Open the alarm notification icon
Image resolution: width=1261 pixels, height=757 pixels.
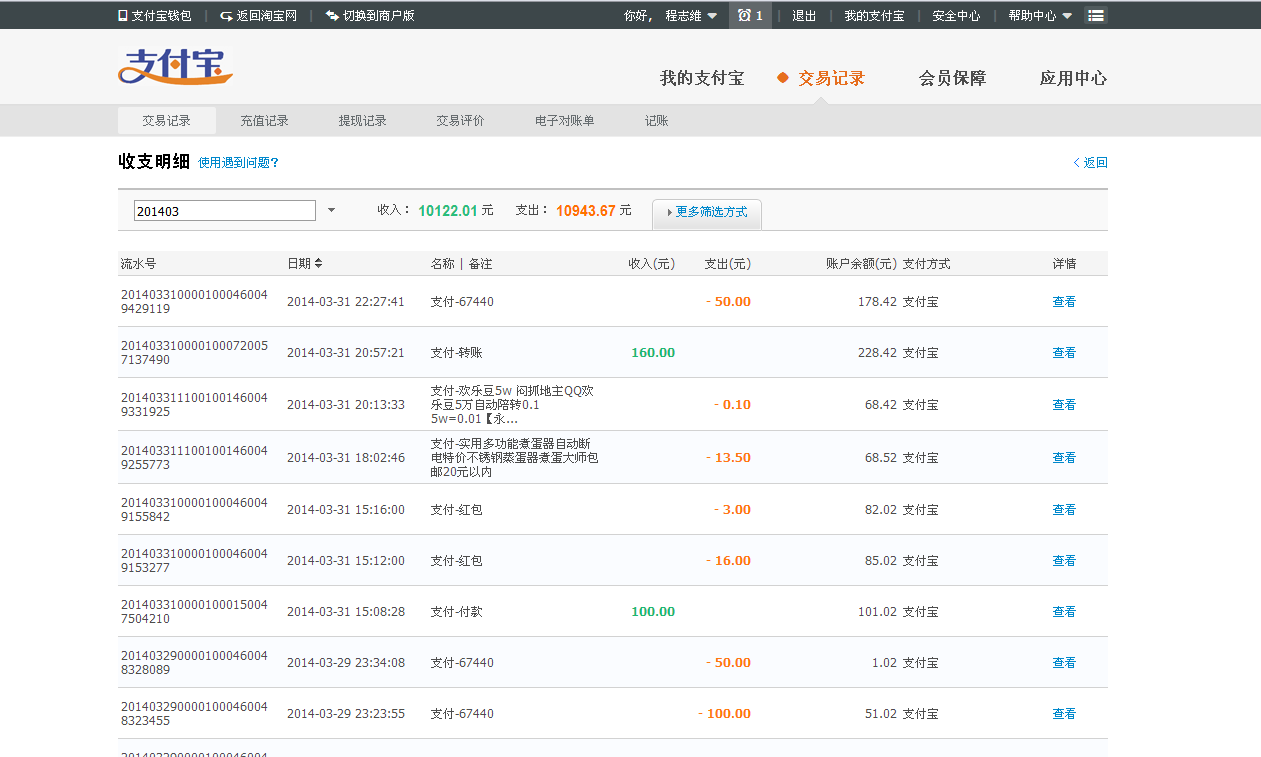pyautogui.click(x=744, y=15)
